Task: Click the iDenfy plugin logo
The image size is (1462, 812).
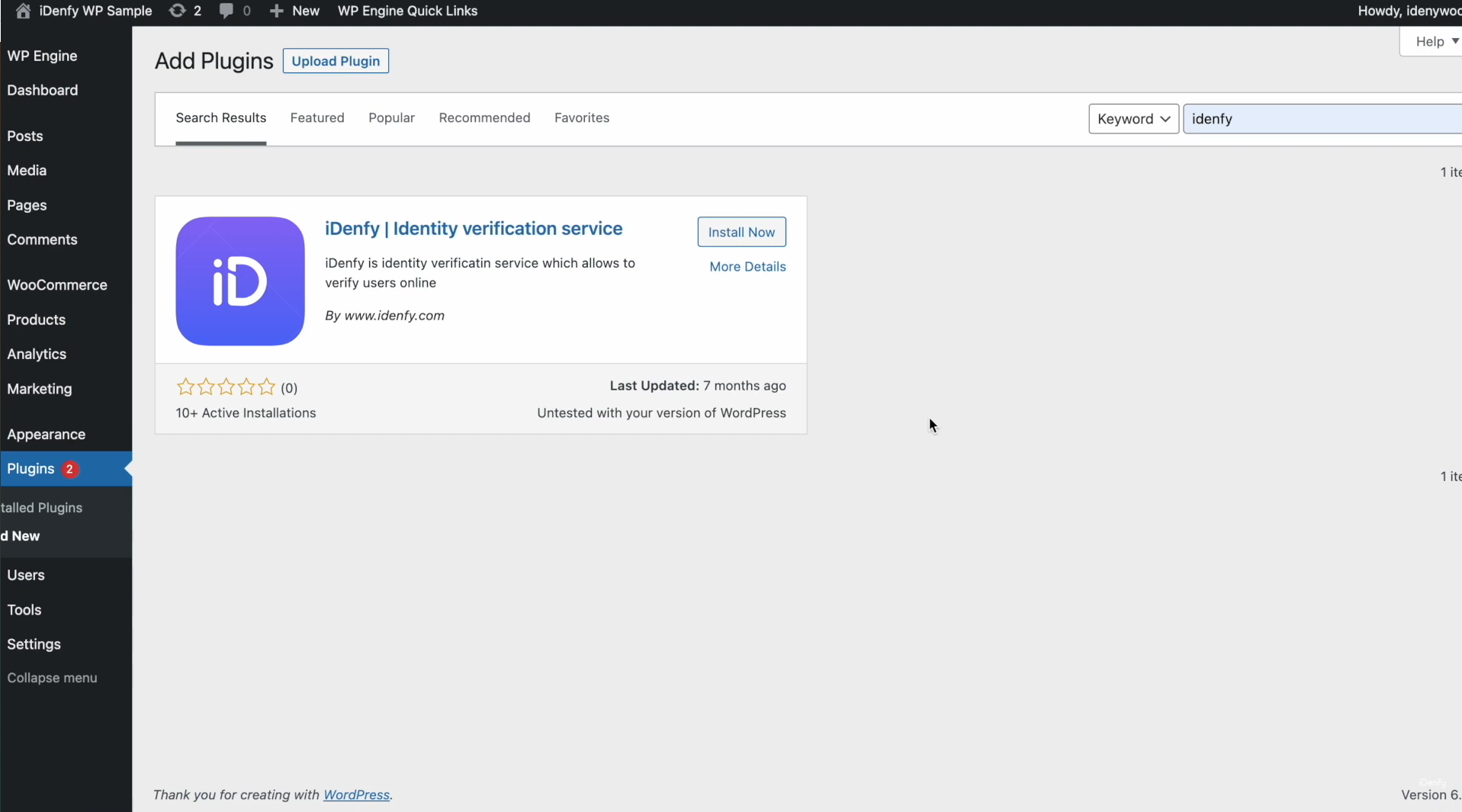Action: coord(239,281)
